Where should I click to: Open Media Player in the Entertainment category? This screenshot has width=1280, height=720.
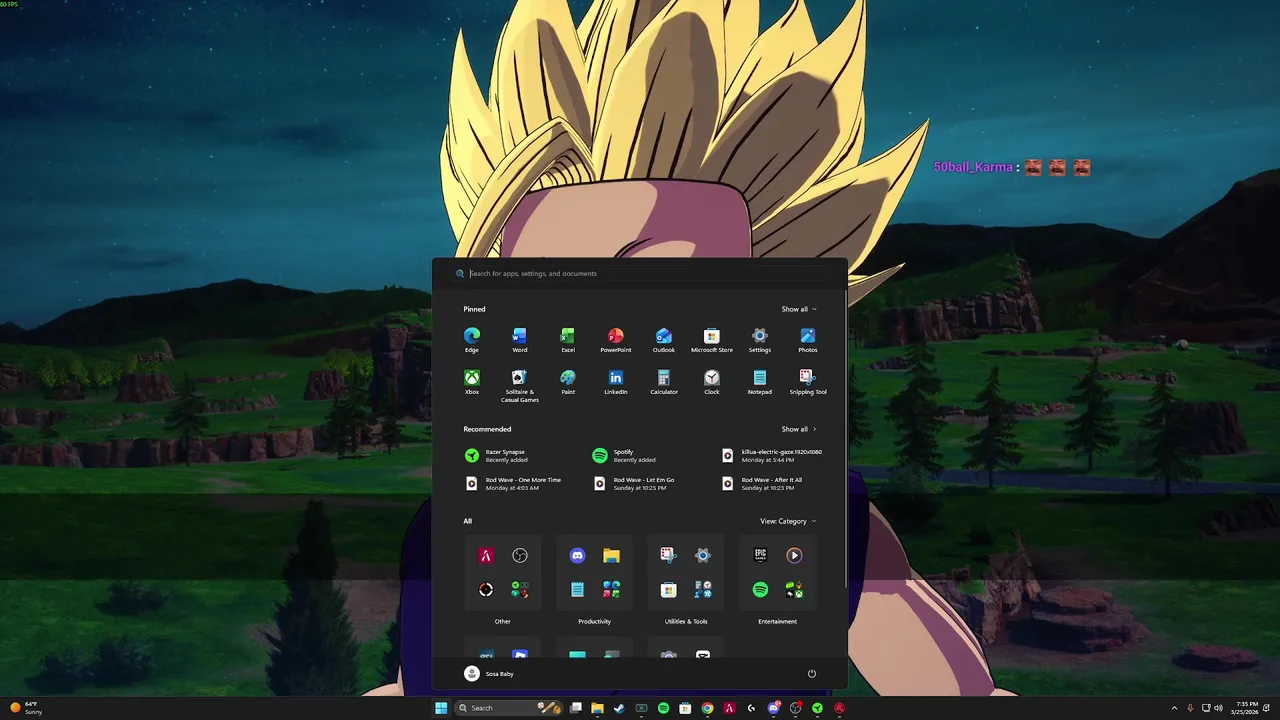click(x=794, y=556)
